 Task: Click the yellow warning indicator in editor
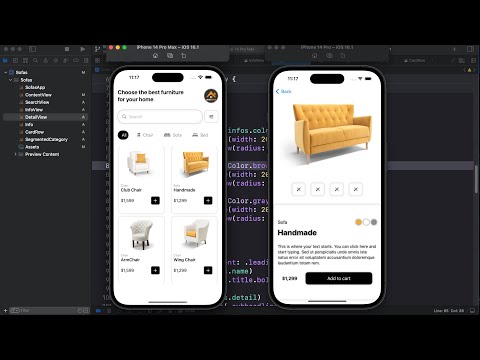(469, 70)
